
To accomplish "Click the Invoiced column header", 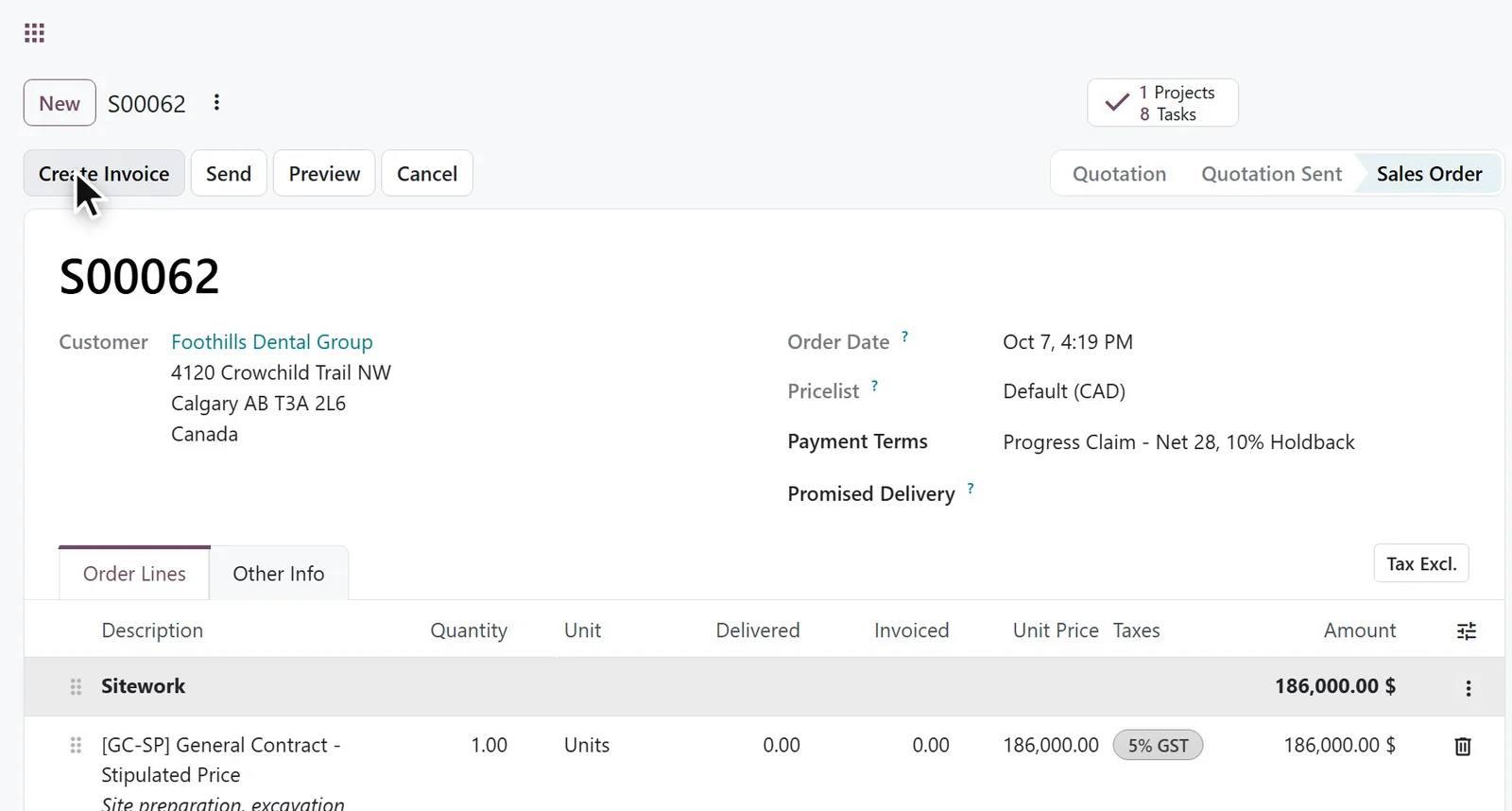I will tap(912, 630).
